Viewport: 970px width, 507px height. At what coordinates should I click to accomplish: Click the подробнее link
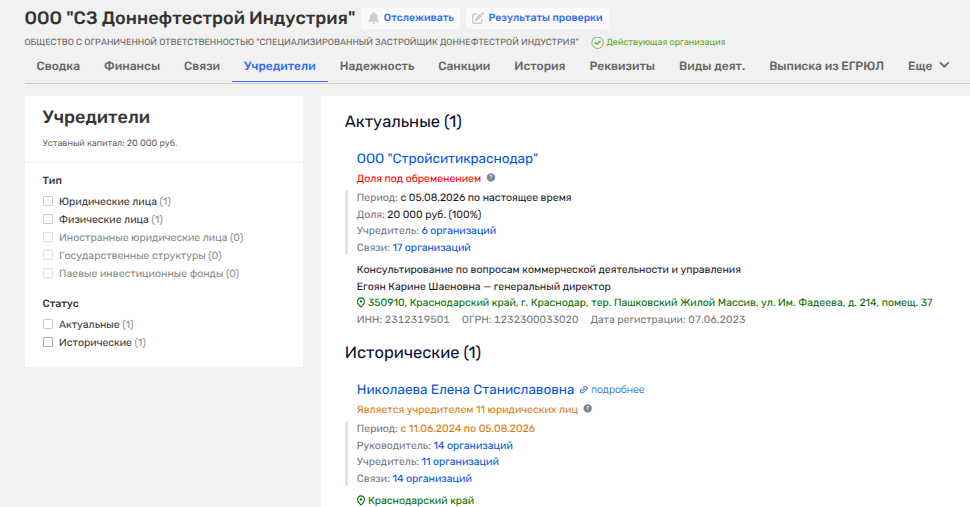[x=617, y=390]
